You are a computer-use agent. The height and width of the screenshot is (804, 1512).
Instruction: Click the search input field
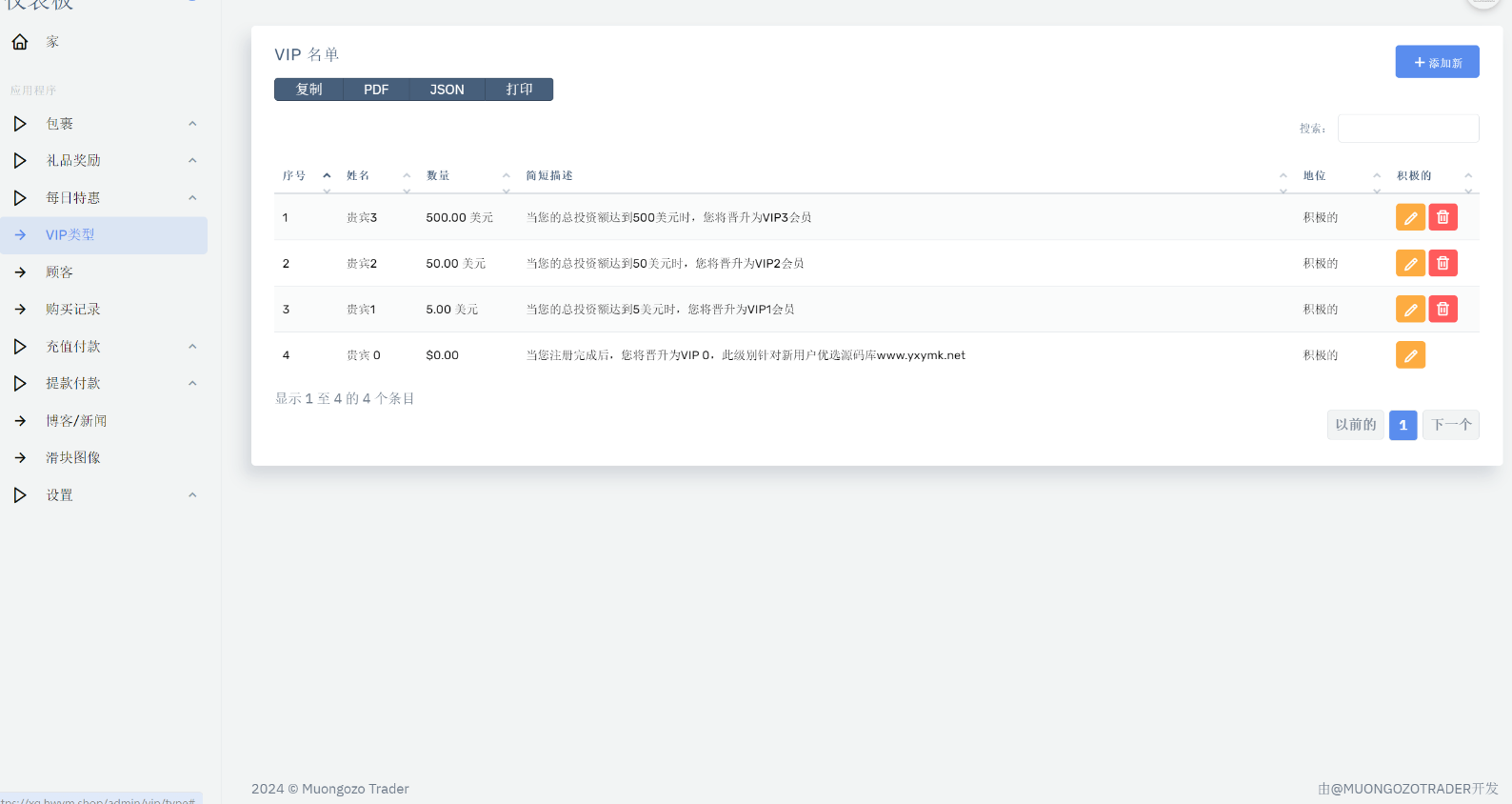(1407, 129)
